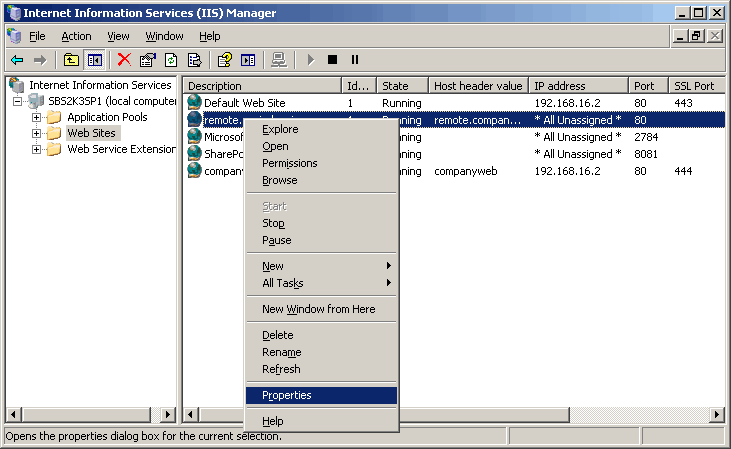The height and width of the screenshot is (449, 731).
Task: Sort by the Description column header
Action: (x=262, y=86)
